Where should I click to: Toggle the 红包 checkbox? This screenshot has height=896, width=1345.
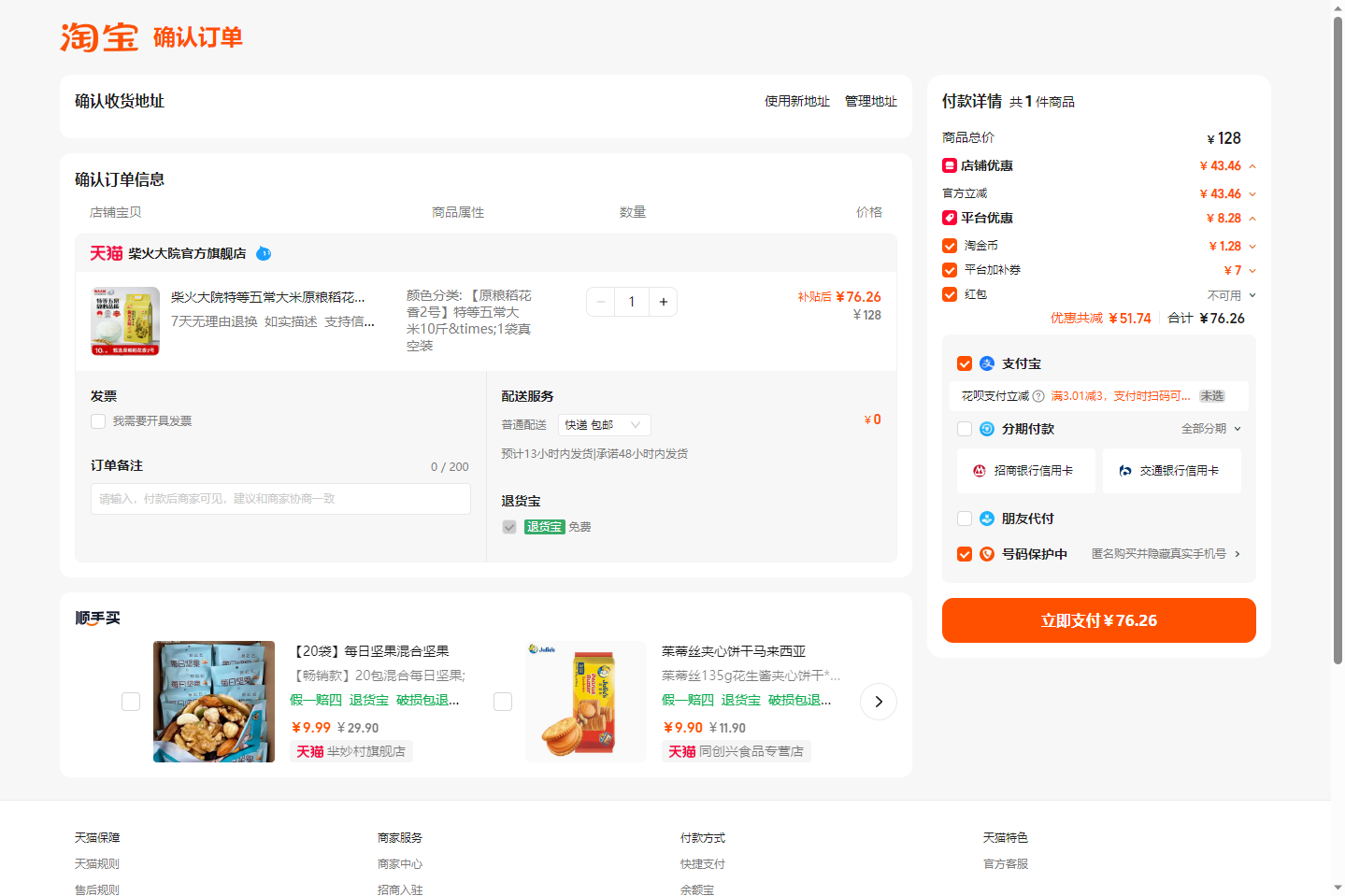tap(950, 294)
